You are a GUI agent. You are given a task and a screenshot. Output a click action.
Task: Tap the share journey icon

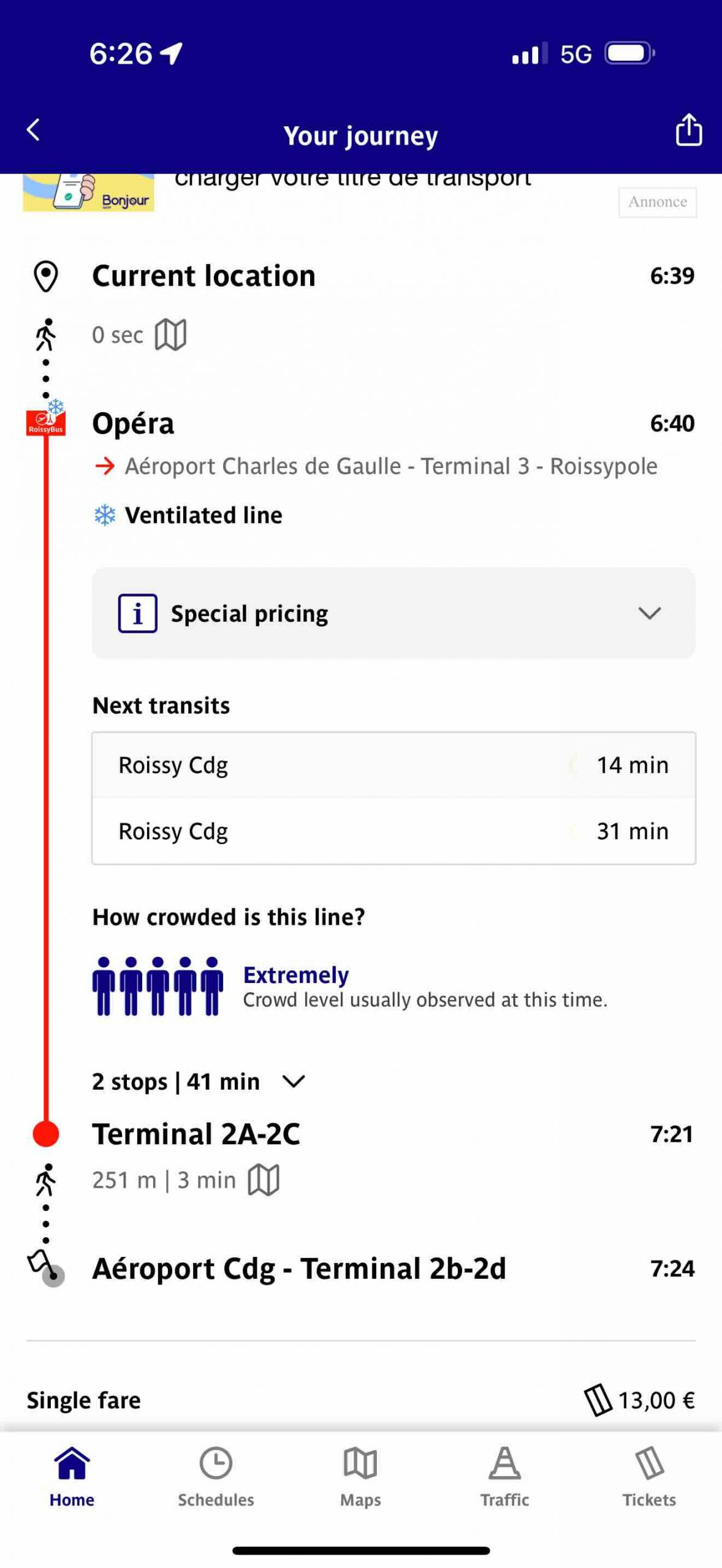point(688,130)
